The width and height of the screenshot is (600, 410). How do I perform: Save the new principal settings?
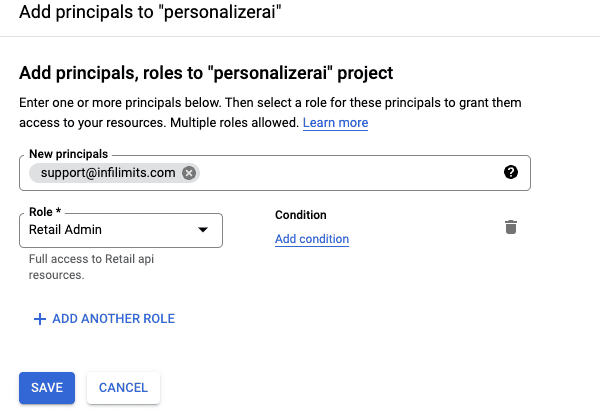click(47, 388)
